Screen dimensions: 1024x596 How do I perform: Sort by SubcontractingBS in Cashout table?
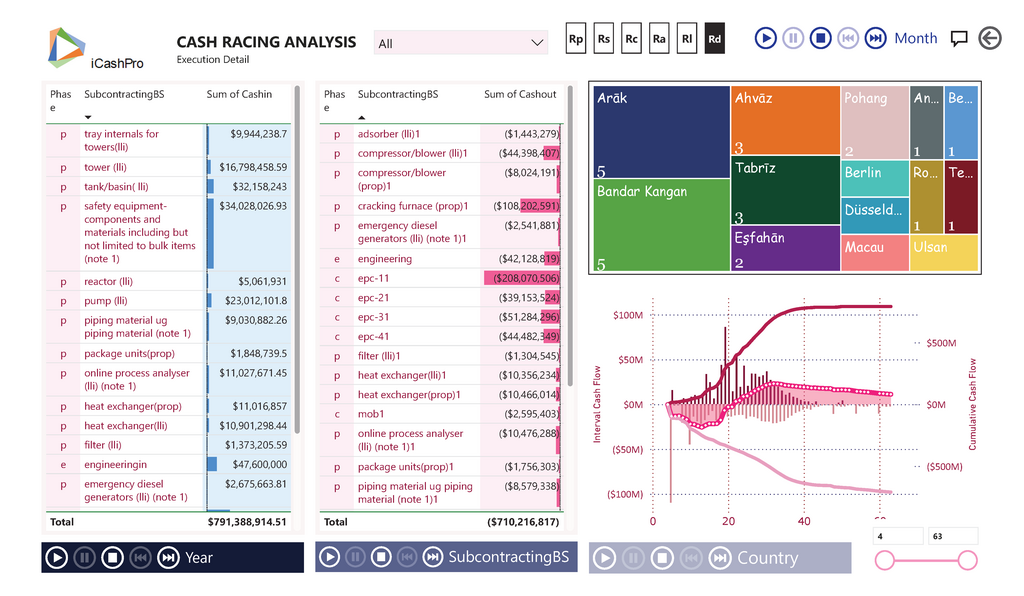click(397, 94)
